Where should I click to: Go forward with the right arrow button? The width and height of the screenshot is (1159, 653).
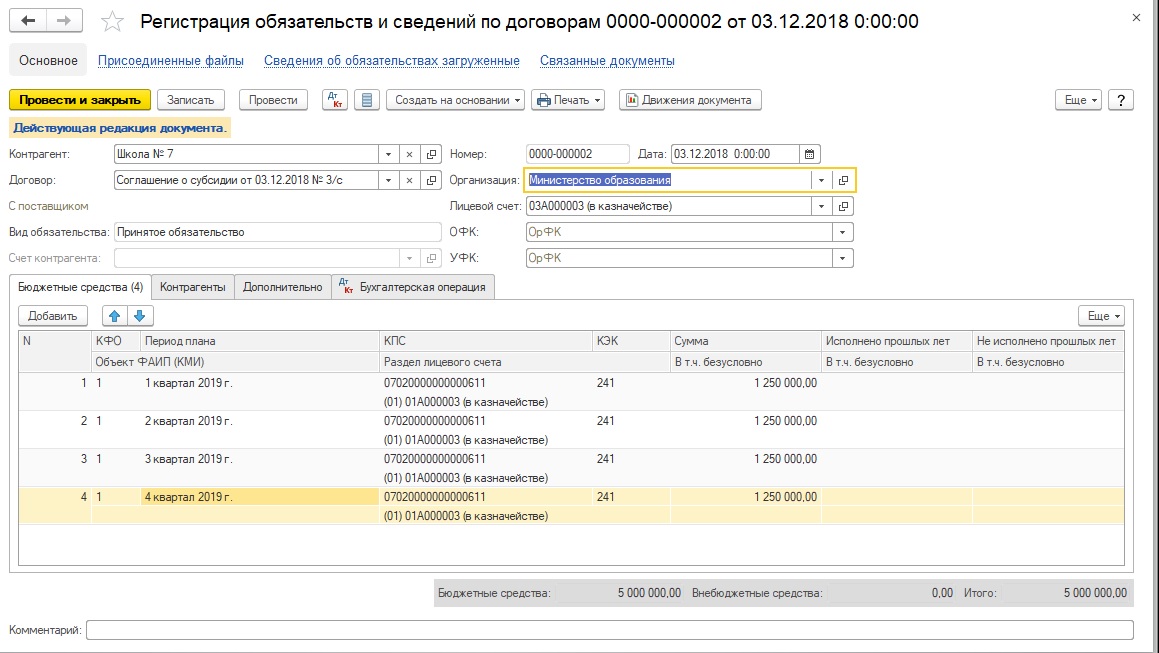tap(64, 21)
